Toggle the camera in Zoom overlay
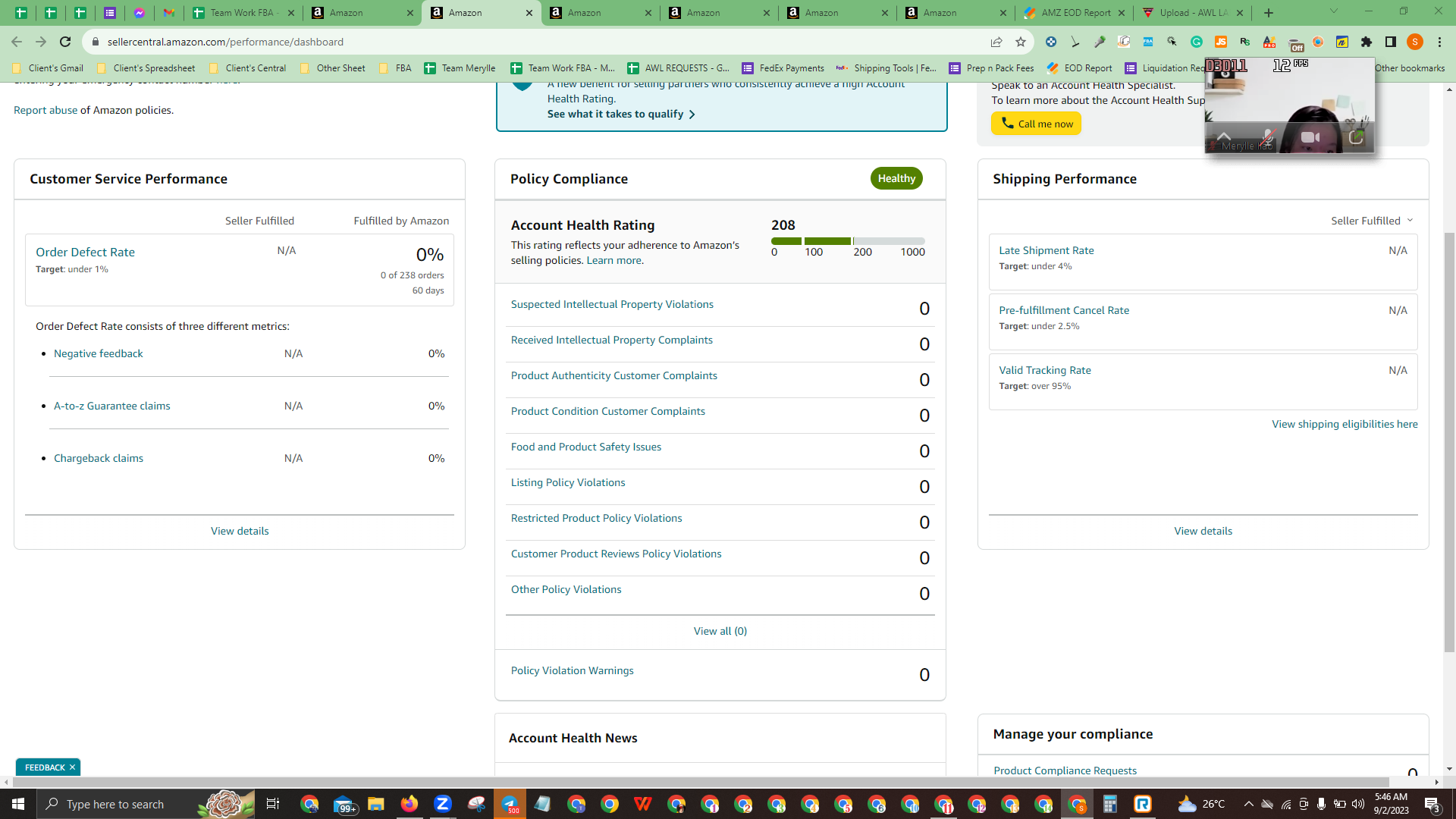This screenshot has width=1456, height=819. pos(1310,137)
